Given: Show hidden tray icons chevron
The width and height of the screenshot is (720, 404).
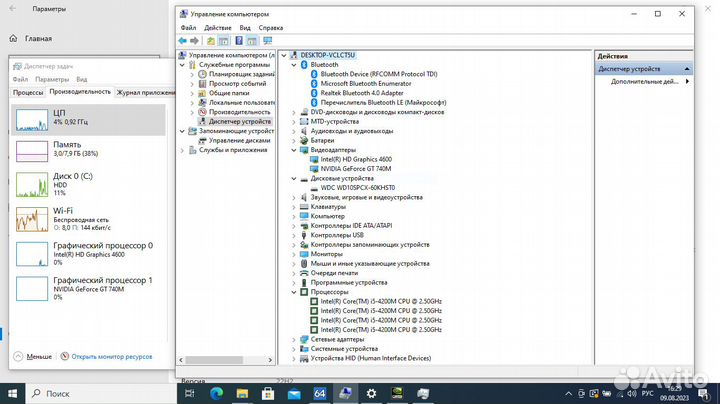Looking at the screenshot, I should [x=568, y=394].
